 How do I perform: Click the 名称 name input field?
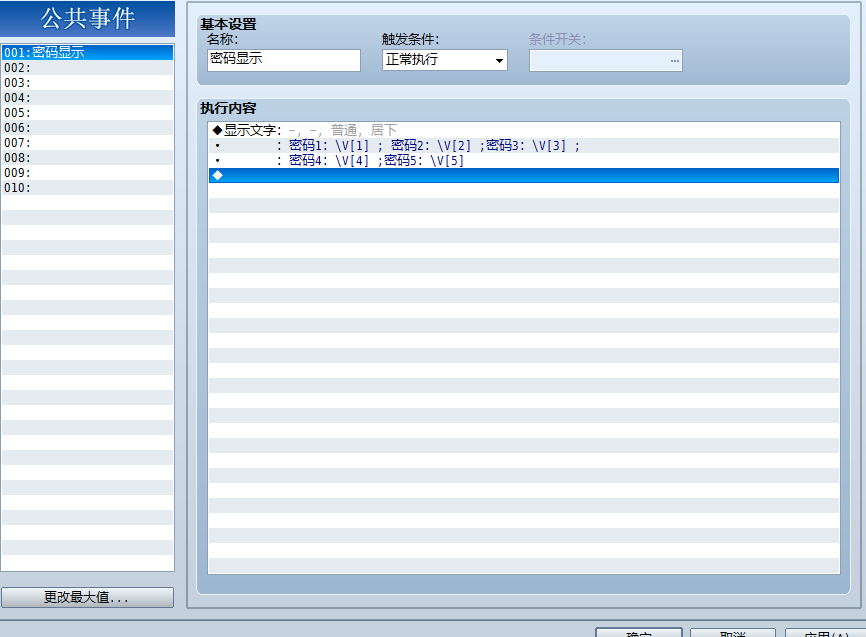tap(284, 60)
